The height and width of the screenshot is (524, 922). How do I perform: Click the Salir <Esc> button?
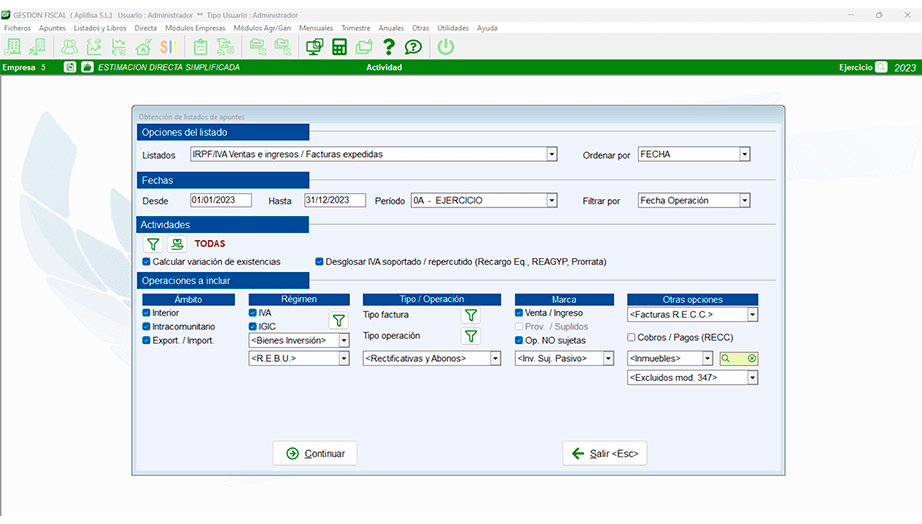coord(604,453)
